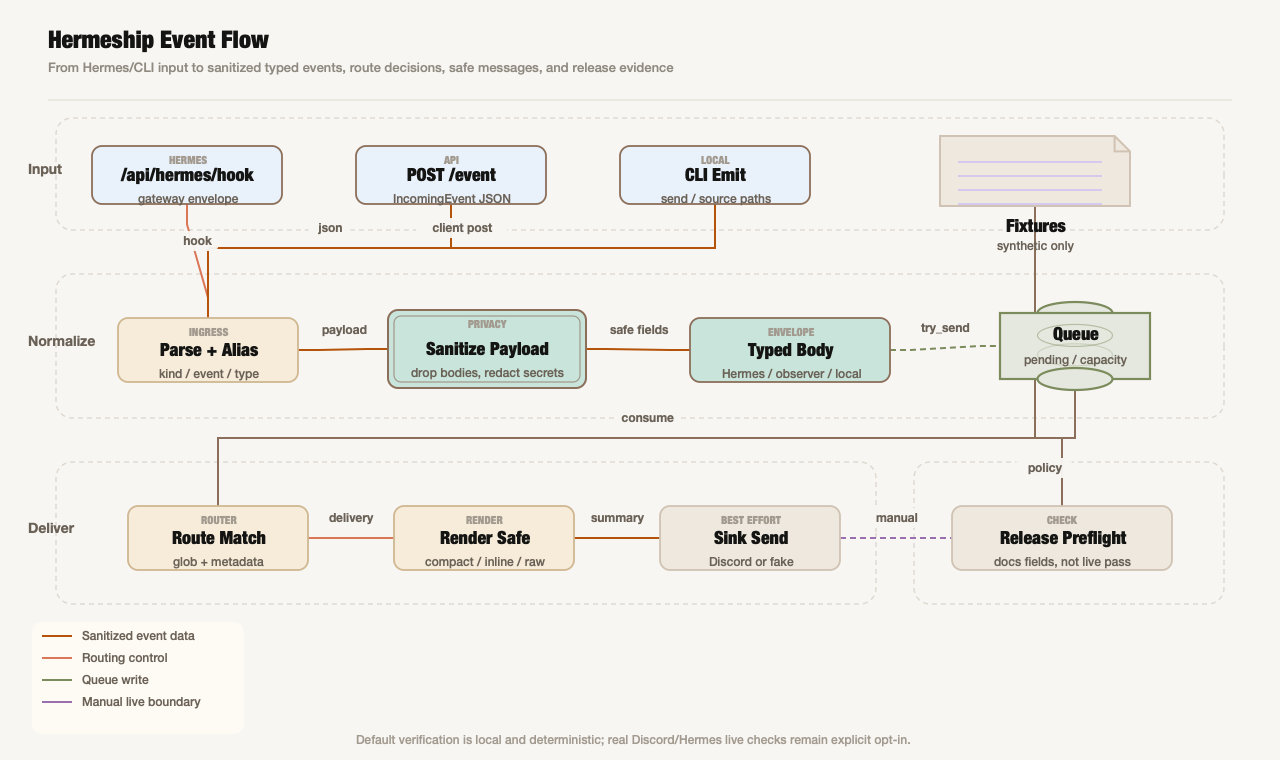
Task: Click the /api/hermes/hook node
Action: [187, 175]
